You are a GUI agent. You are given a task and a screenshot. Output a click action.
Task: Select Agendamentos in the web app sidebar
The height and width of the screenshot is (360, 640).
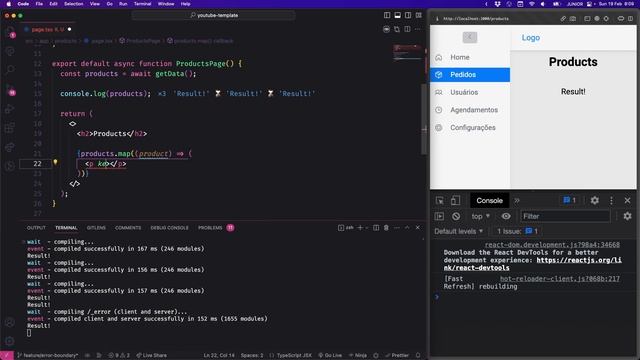point(470,110)
